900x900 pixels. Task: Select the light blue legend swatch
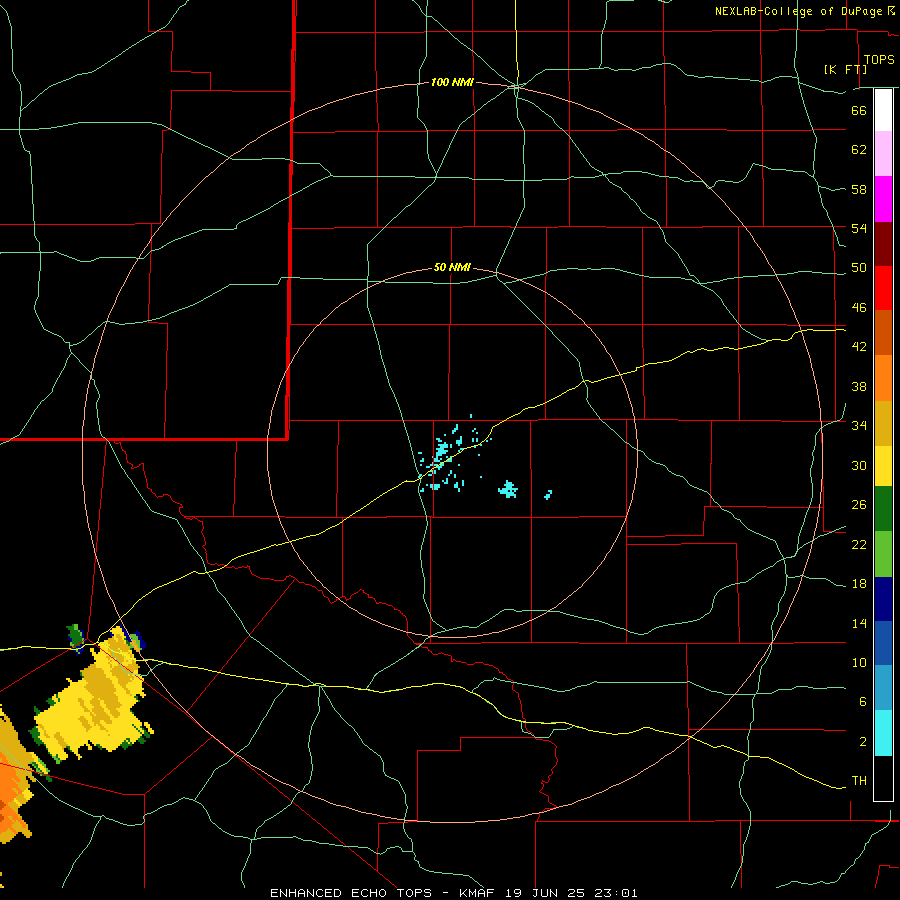(x=883, y=688)
